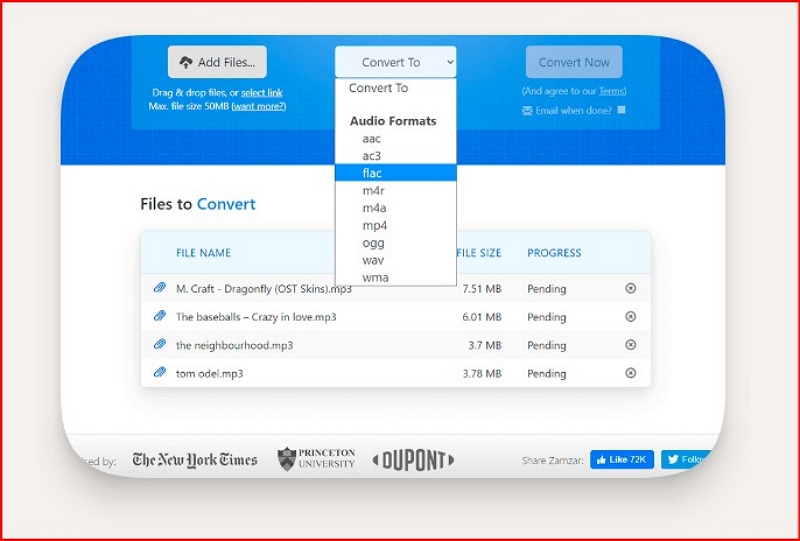Select m4a audio format
This screenshot has width=800, height=541.
tap(395, 208)
